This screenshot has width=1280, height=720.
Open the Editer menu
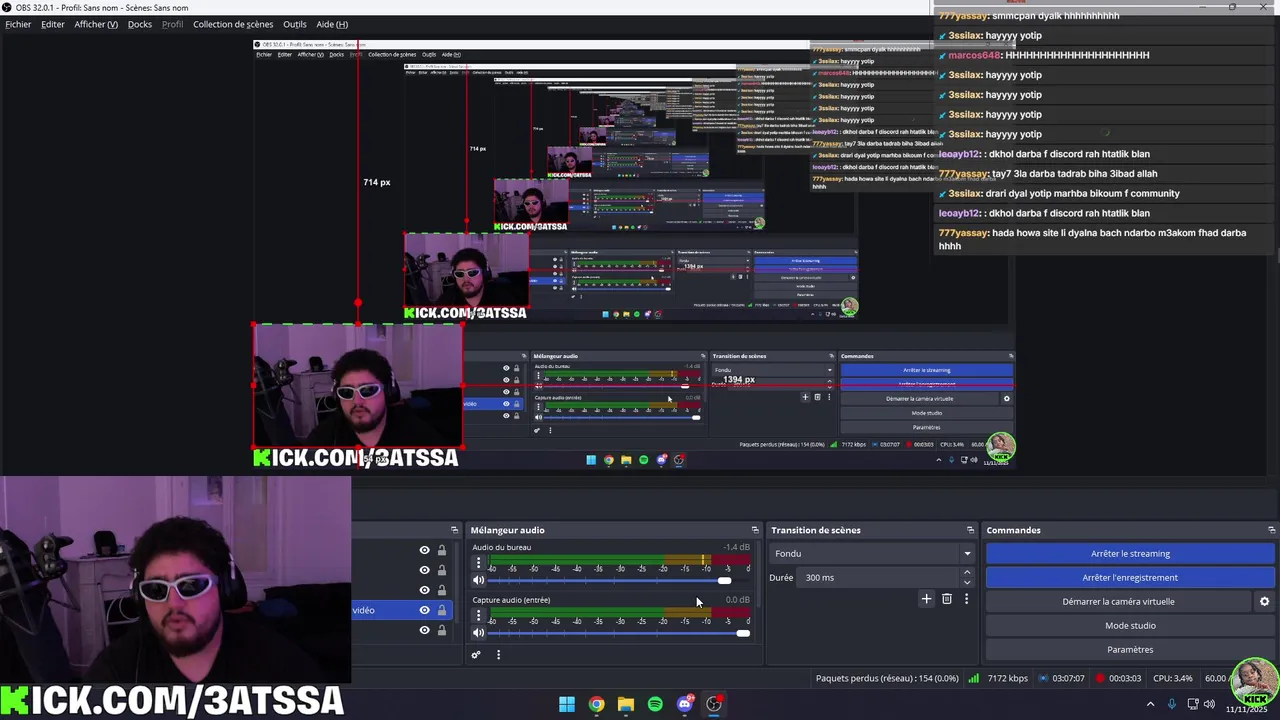pyautogui.click(x=53, y=24)
